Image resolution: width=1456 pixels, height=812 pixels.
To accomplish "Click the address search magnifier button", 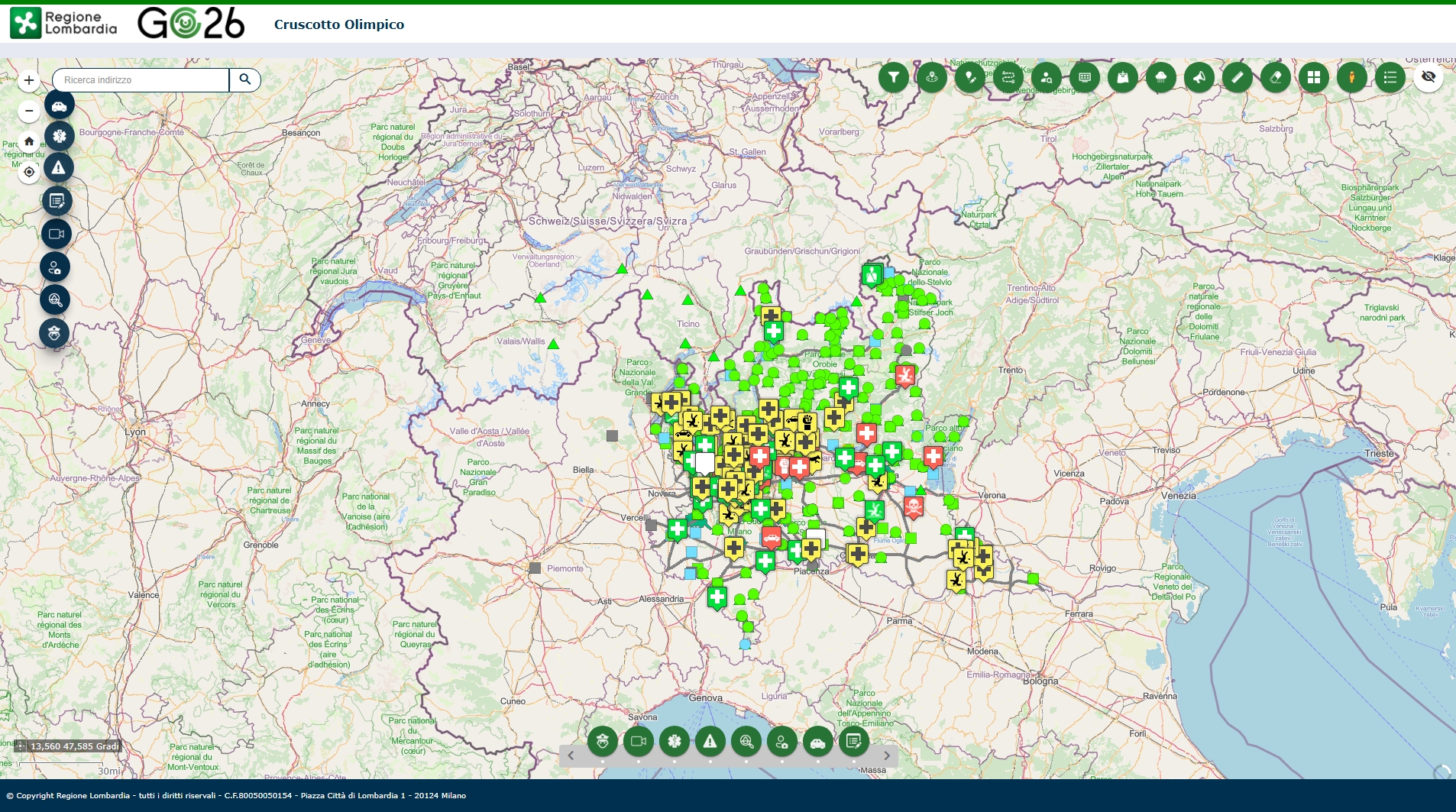I will pos(245,79).
